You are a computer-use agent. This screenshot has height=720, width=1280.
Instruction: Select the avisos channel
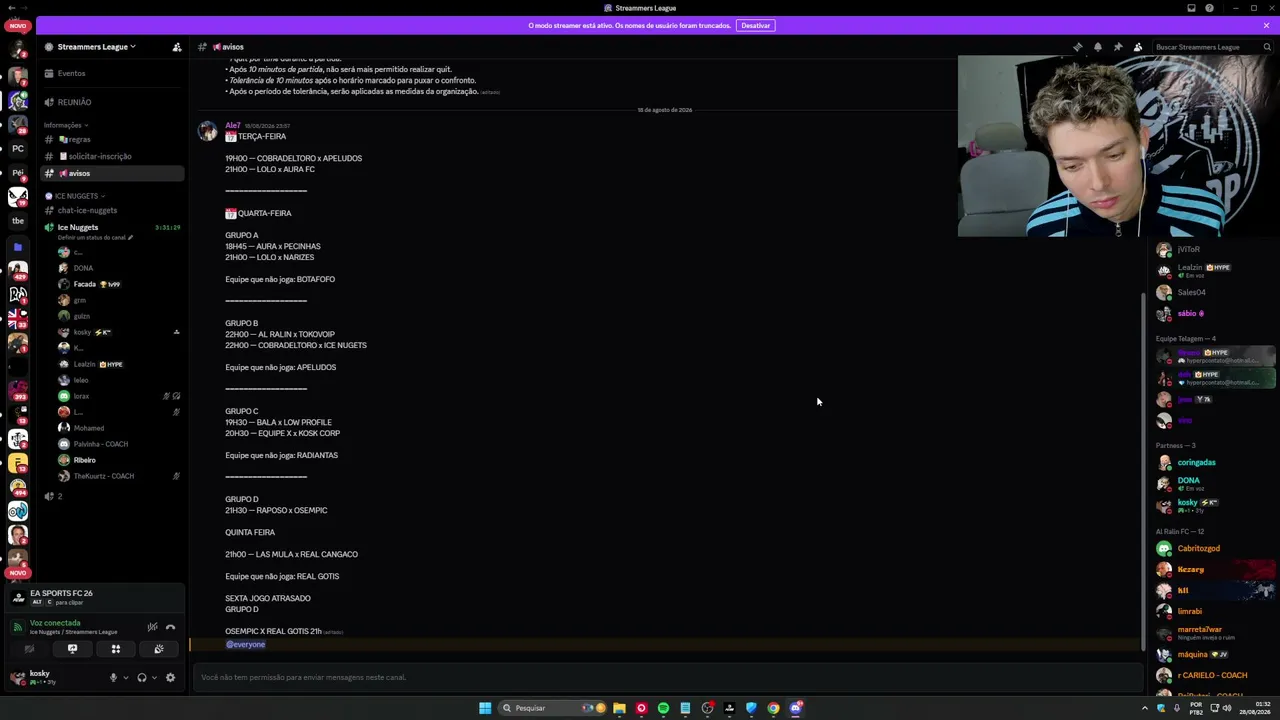coord(112,173)
